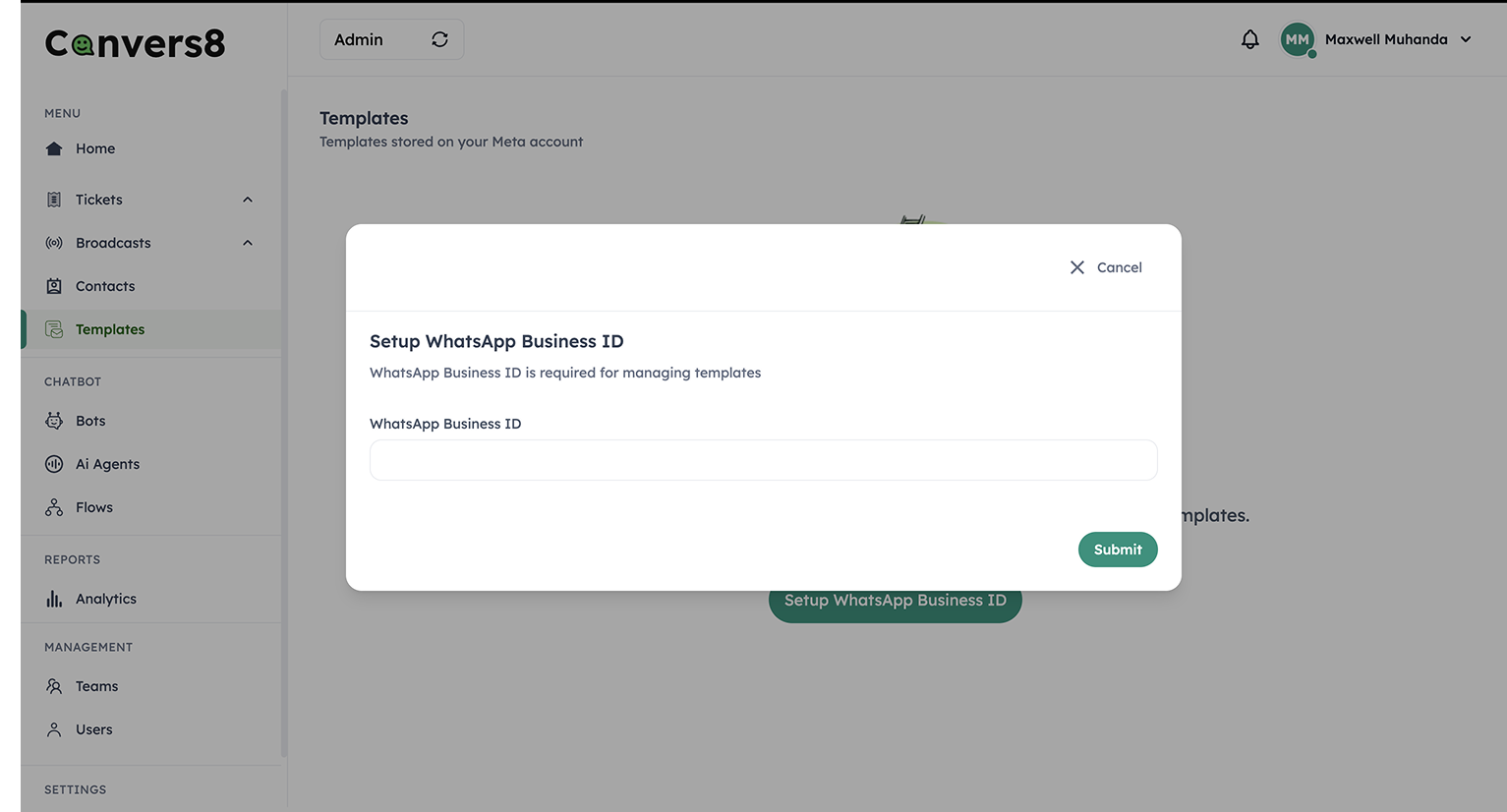
Task: Click the notification bell icon
Action: [1249, 38]
